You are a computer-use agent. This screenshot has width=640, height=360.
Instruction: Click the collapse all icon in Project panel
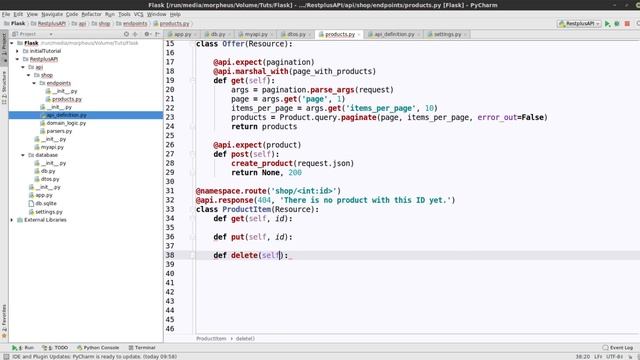click(x=135, y=34)
